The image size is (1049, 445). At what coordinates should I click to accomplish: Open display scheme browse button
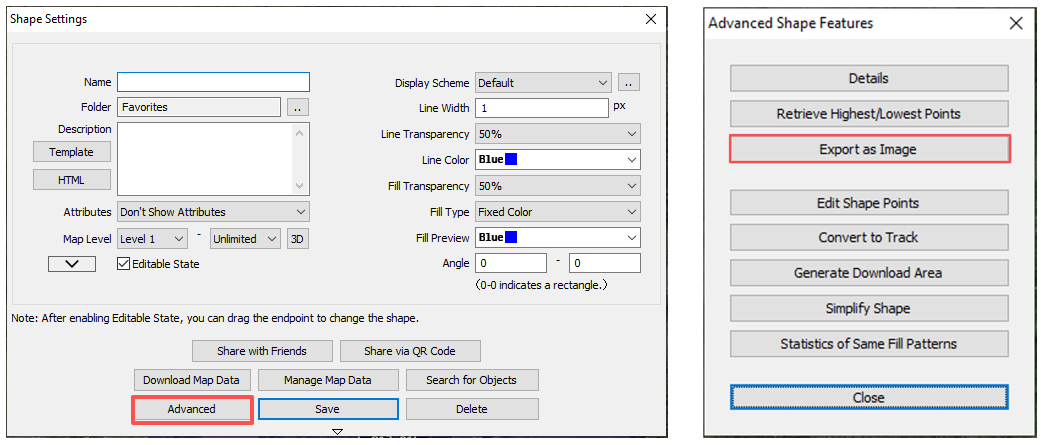coord(629,83)
